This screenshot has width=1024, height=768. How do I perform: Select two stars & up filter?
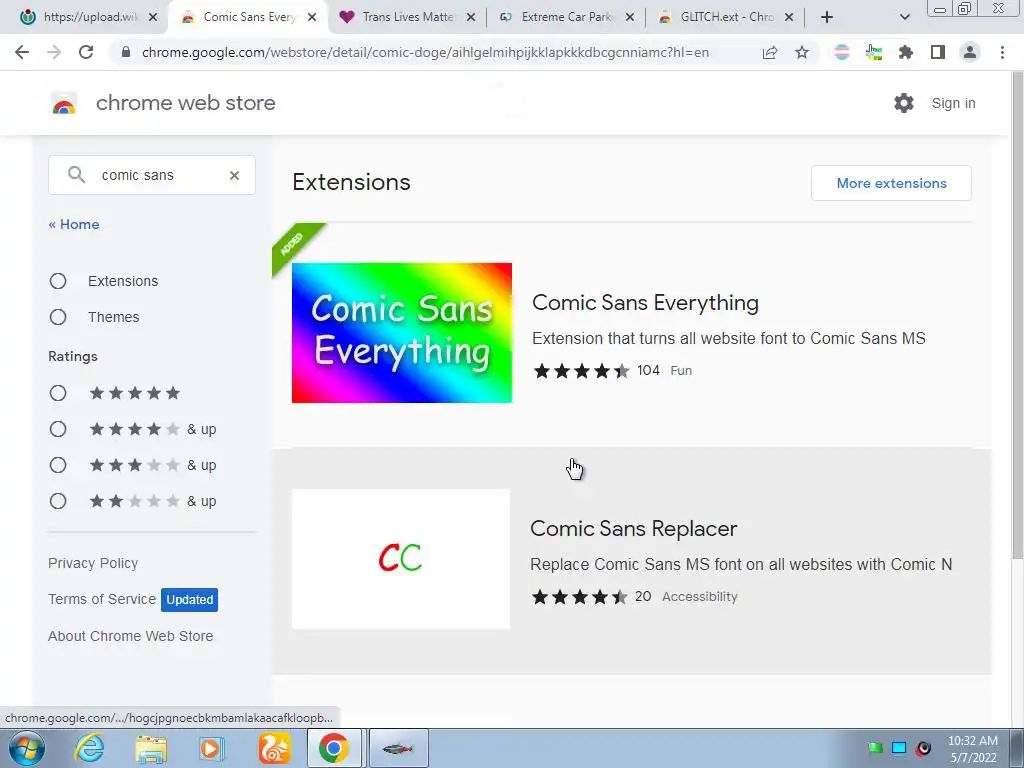point(58,501)
